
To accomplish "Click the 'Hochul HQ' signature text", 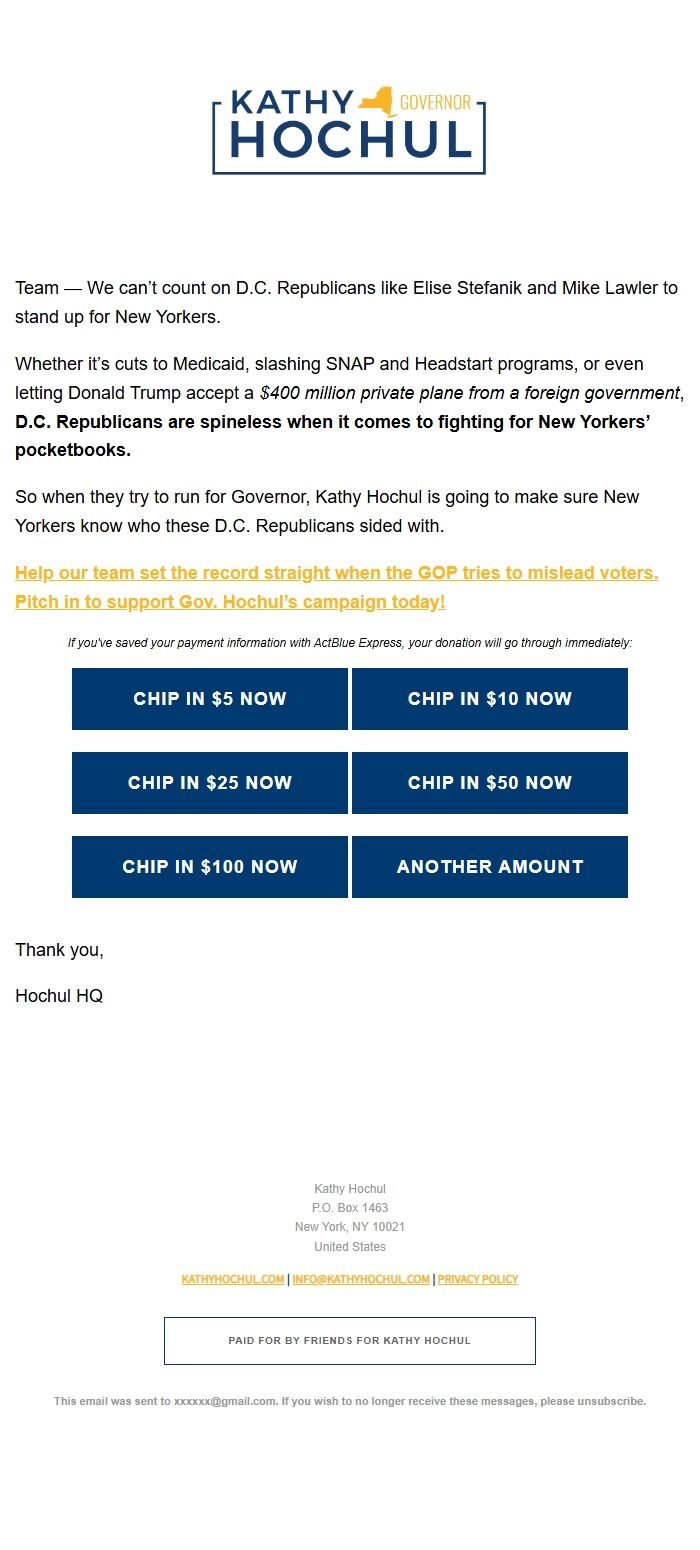I will (x=59, y=996).
